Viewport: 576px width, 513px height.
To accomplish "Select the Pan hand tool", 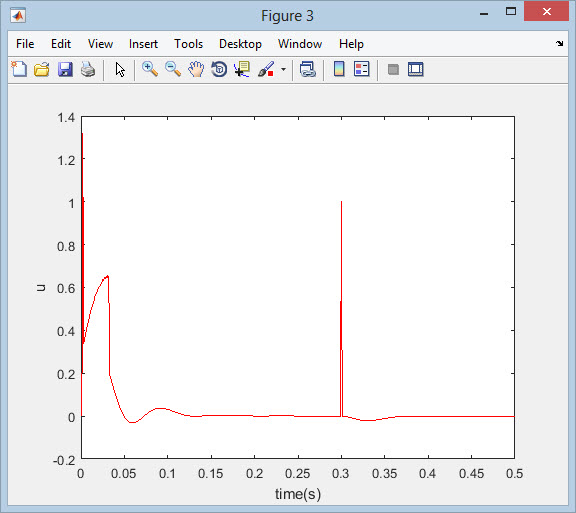I will coord(196,69).
